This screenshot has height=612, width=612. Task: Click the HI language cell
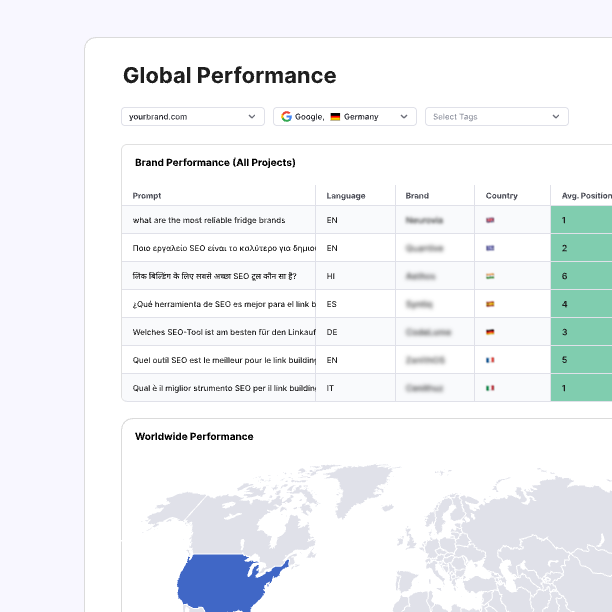(331, 276)
